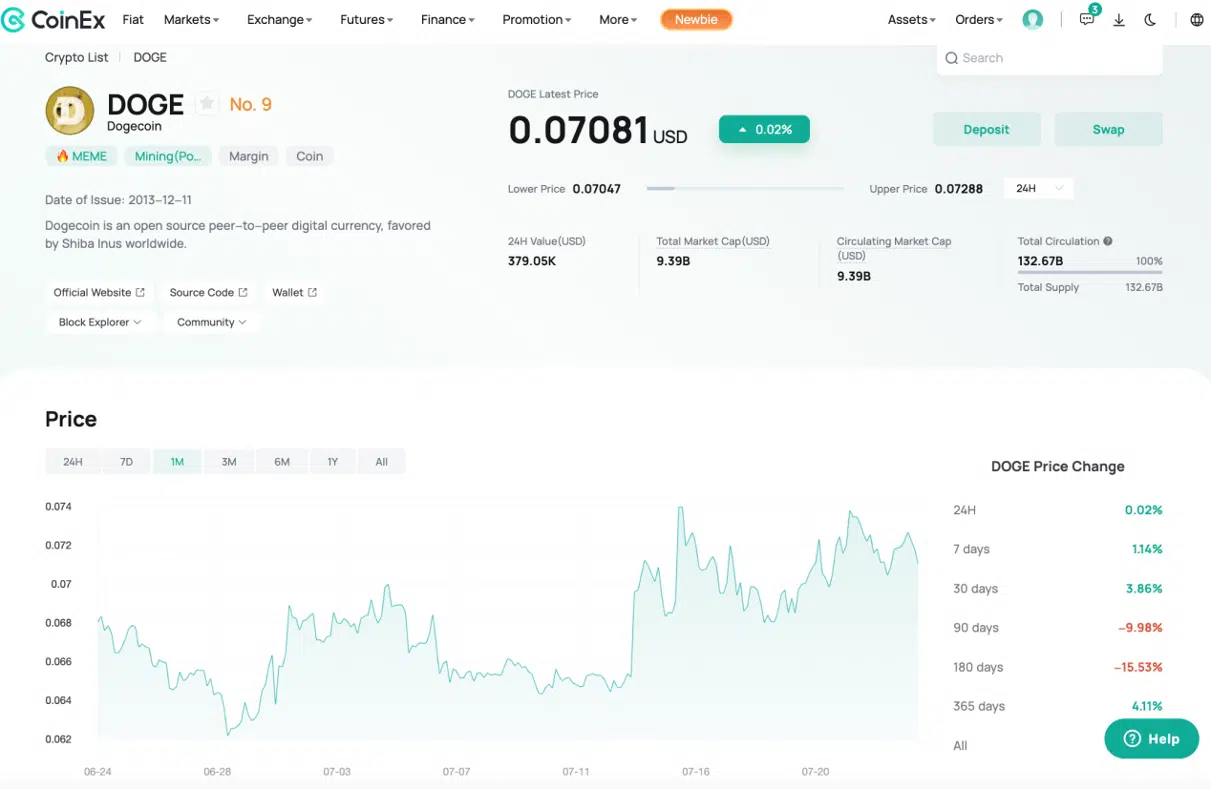Select the 1Y chart tab
The image size is (1211, 789).
pos(333,461)
